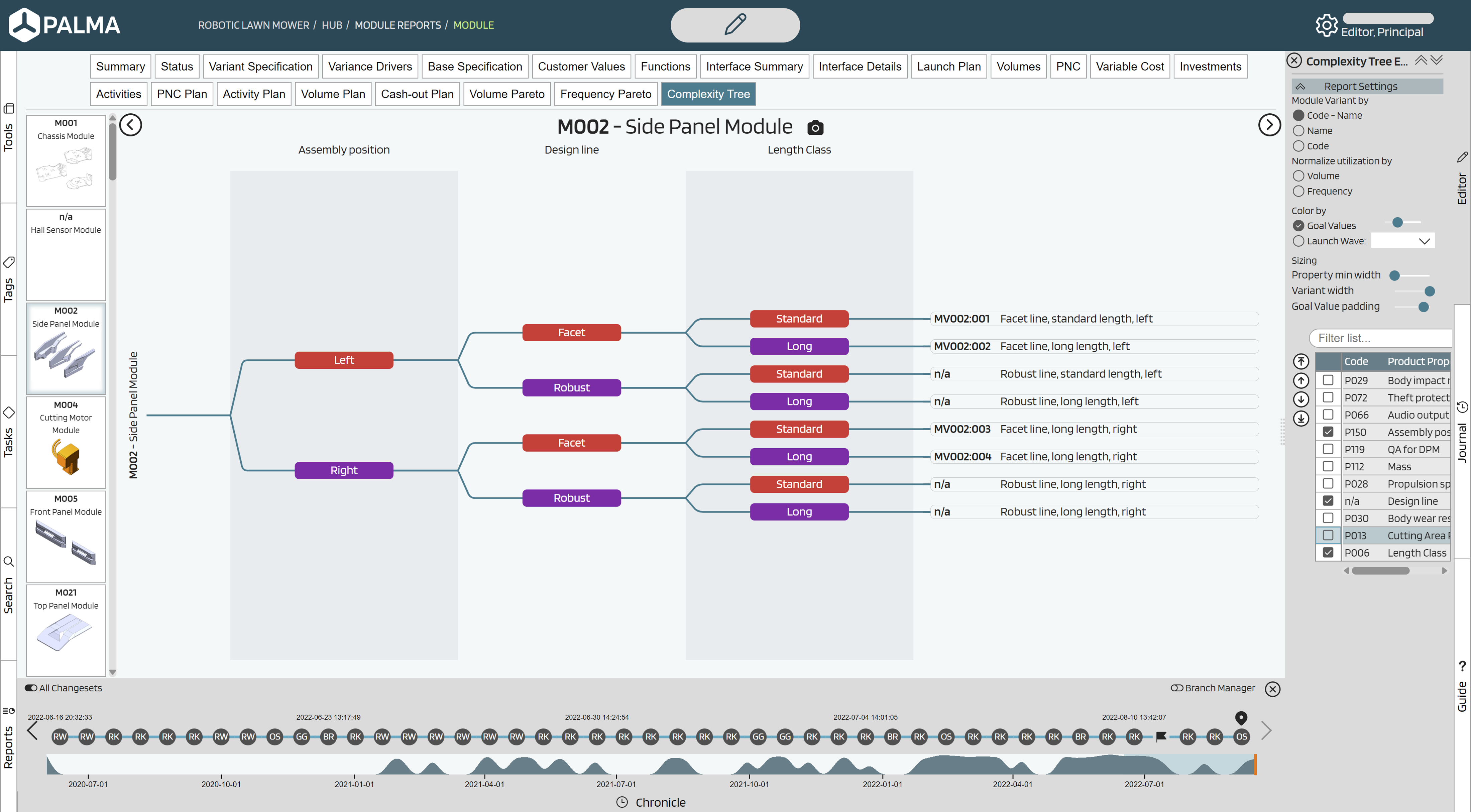1471x812 pixels.
Task: Go to next module with right arrow circle
Action: (x=1269, y=125)
